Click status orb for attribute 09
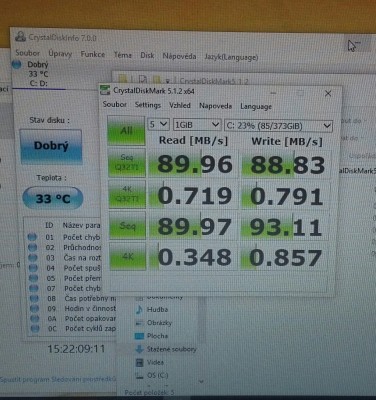The height and width of the screenshot is (400, 376). tap(34, 308)
